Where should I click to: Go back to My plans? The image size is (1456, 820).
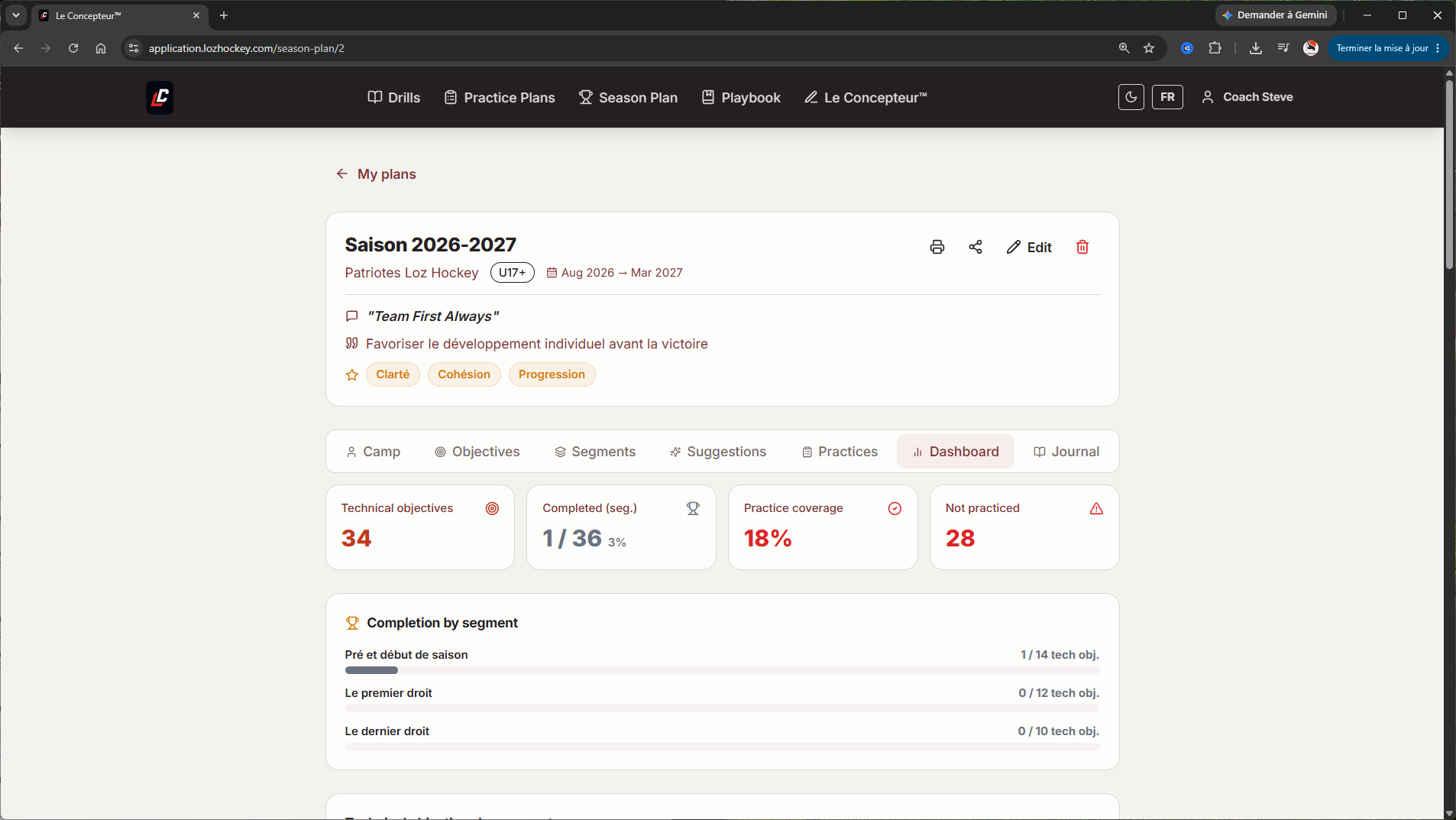(376, 174)
